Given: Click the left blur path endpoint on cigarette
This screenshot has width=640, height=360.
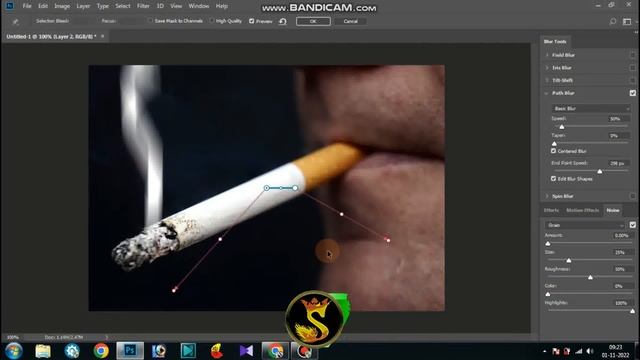Looking at the screenshot, I should pyautogui.click(x=267, y=188).
